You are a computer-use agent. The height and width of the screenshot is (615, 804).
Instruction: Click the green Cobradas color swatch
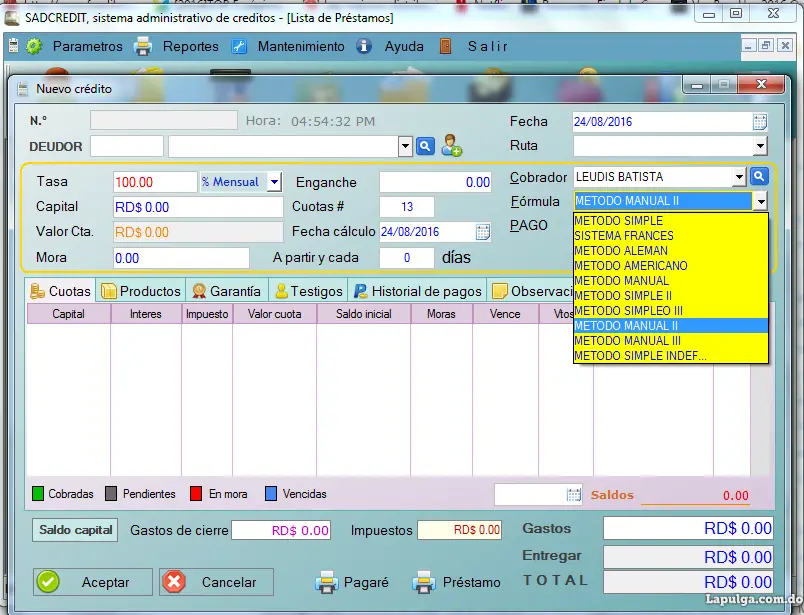[38, 494]
